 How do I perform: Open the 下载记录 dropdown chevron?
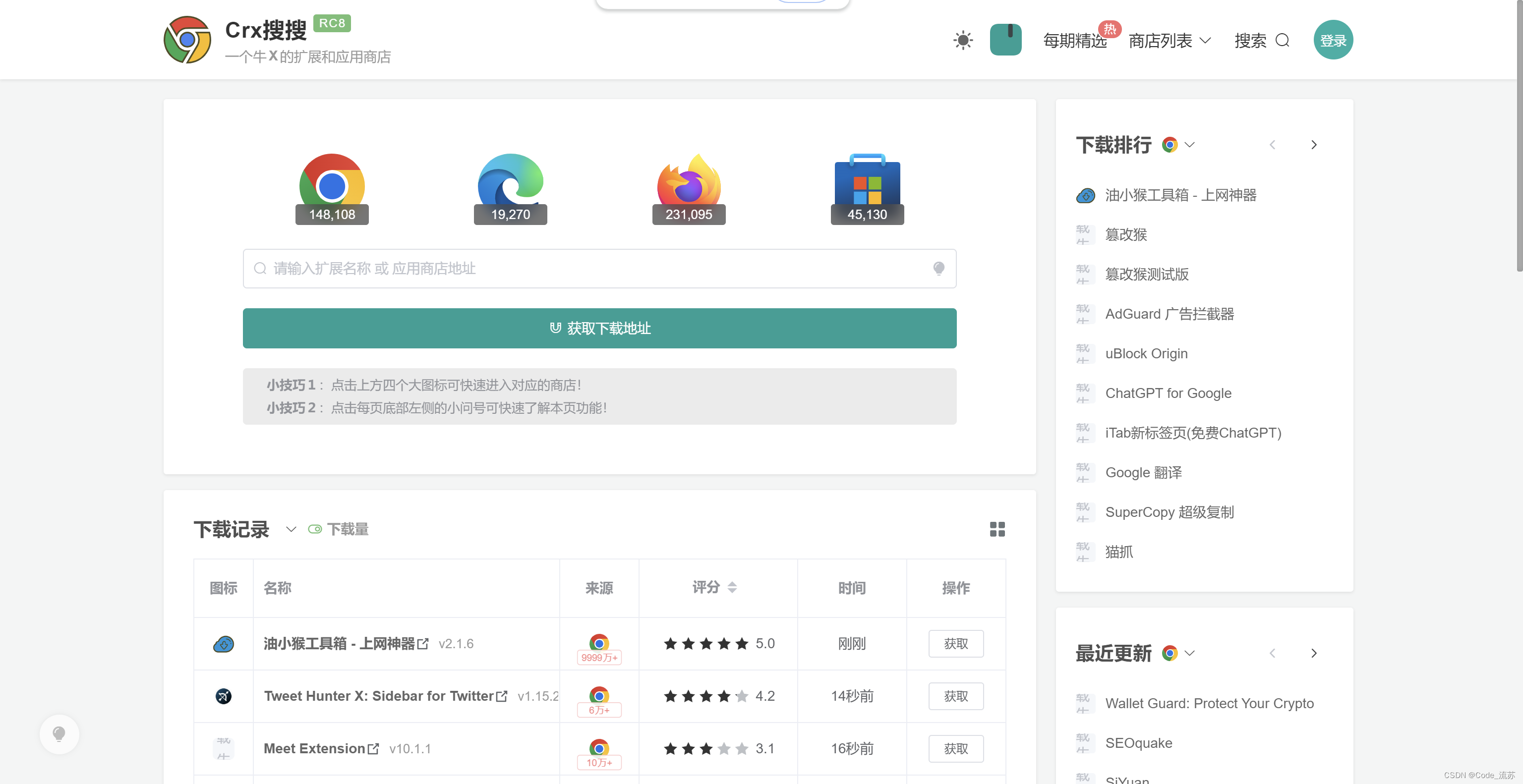point(291,529)
